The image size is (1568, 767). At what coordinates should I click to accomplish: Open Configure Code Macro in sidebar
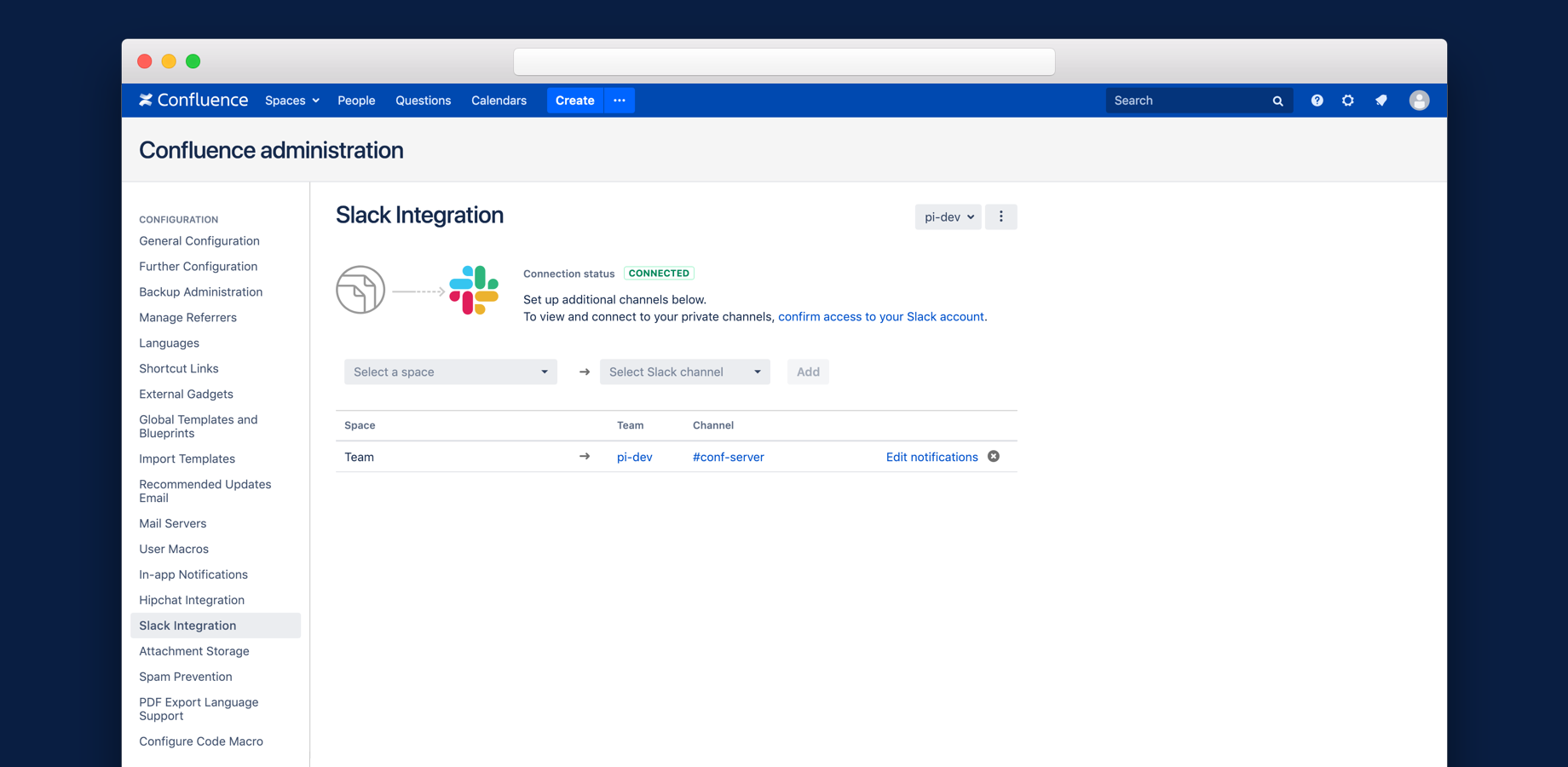pos(201,741)
